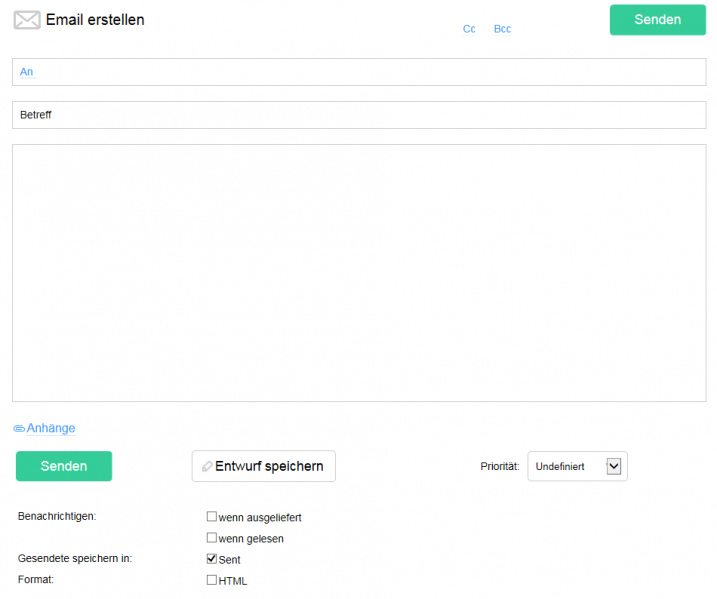Click the bottom green Senden button
This screenshot has height=599, width=717.
64,466
